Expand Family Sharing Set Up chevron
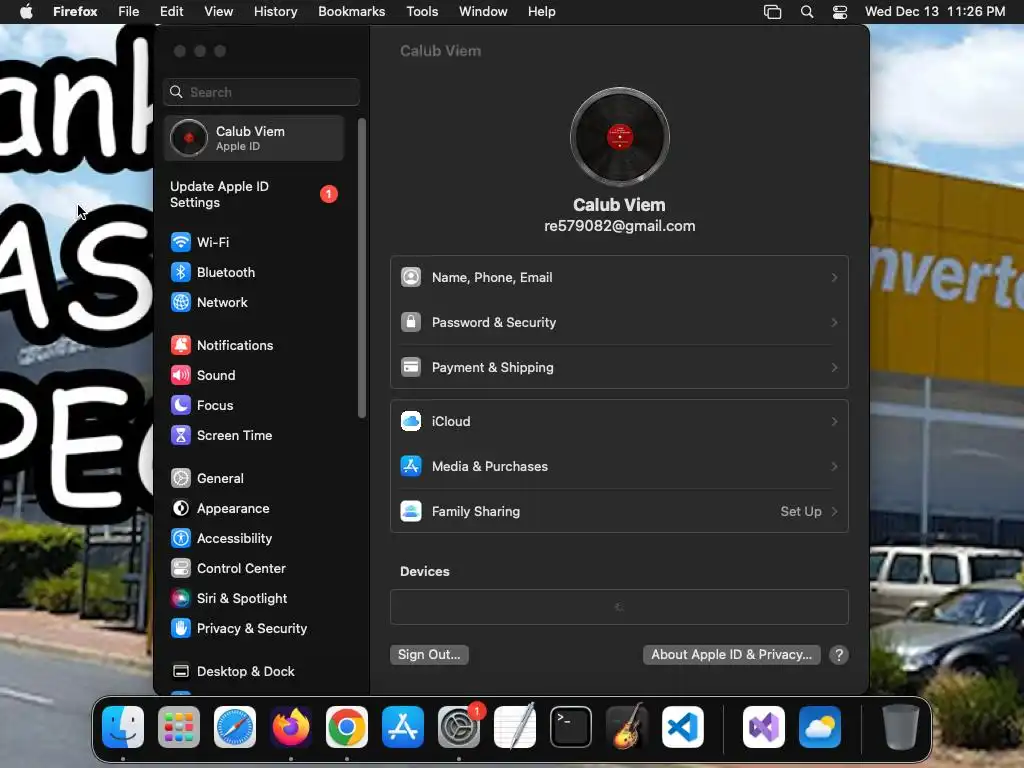 (835, 512)
